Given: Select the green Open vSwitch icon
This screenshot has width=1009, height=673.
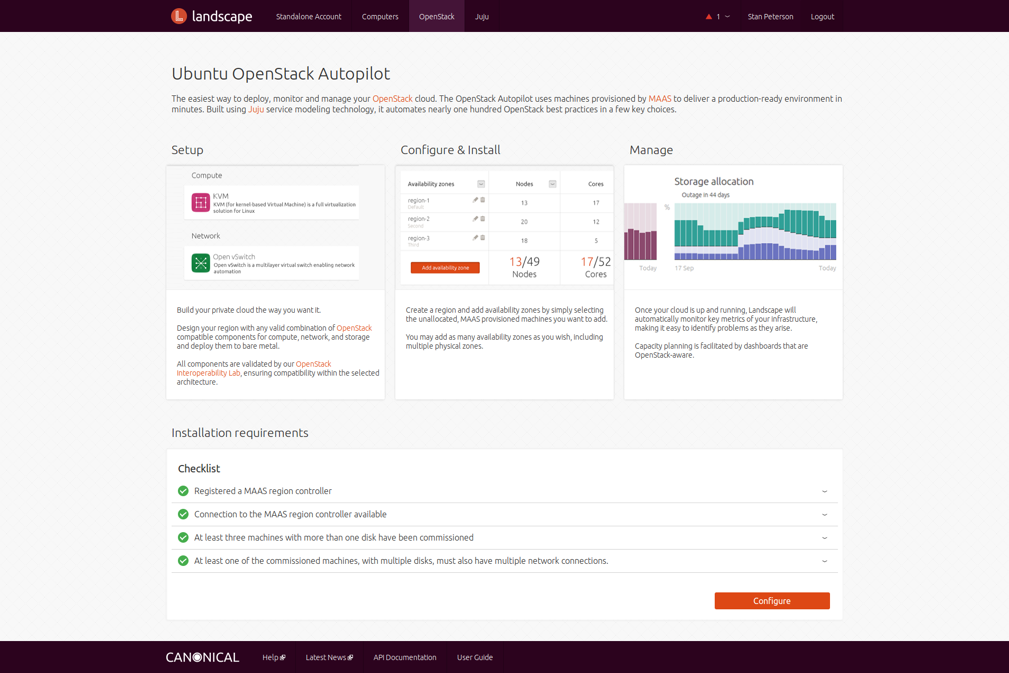Looking at the screenshot, I should (x=201, y=263).
